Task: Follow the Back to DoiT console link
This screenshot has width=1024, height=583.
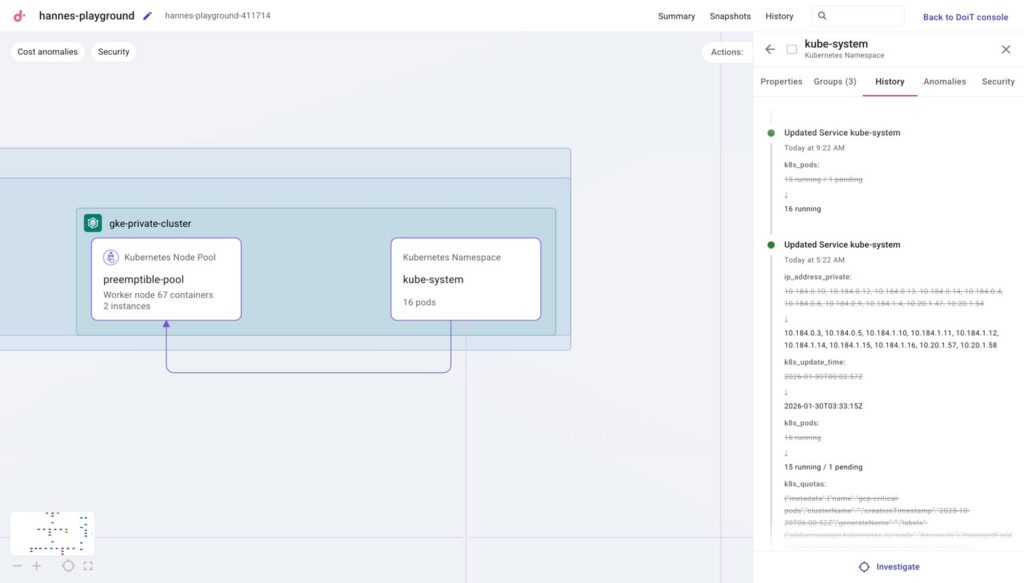Action: coord(965,17)
